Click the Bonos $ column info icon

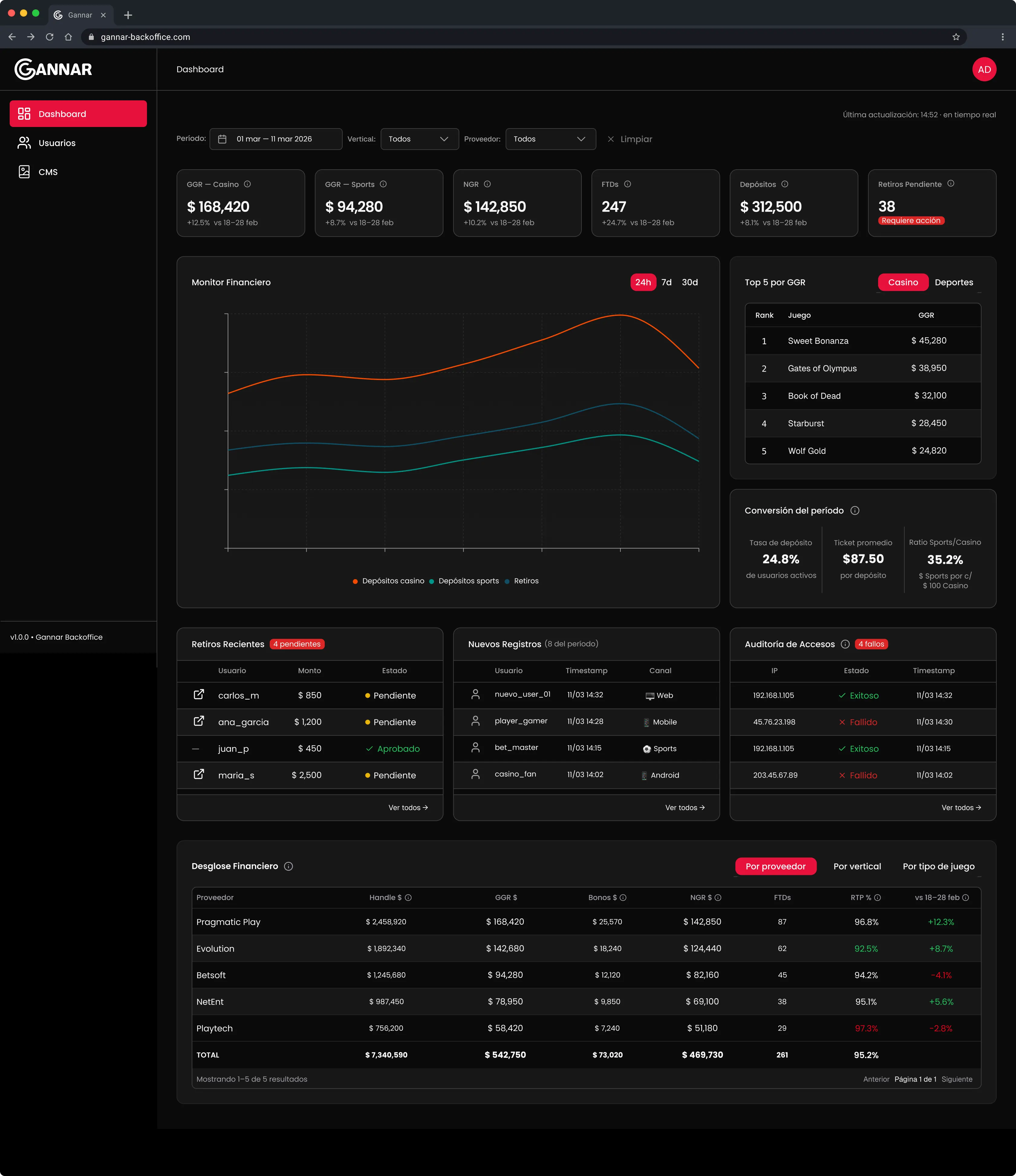623,897
